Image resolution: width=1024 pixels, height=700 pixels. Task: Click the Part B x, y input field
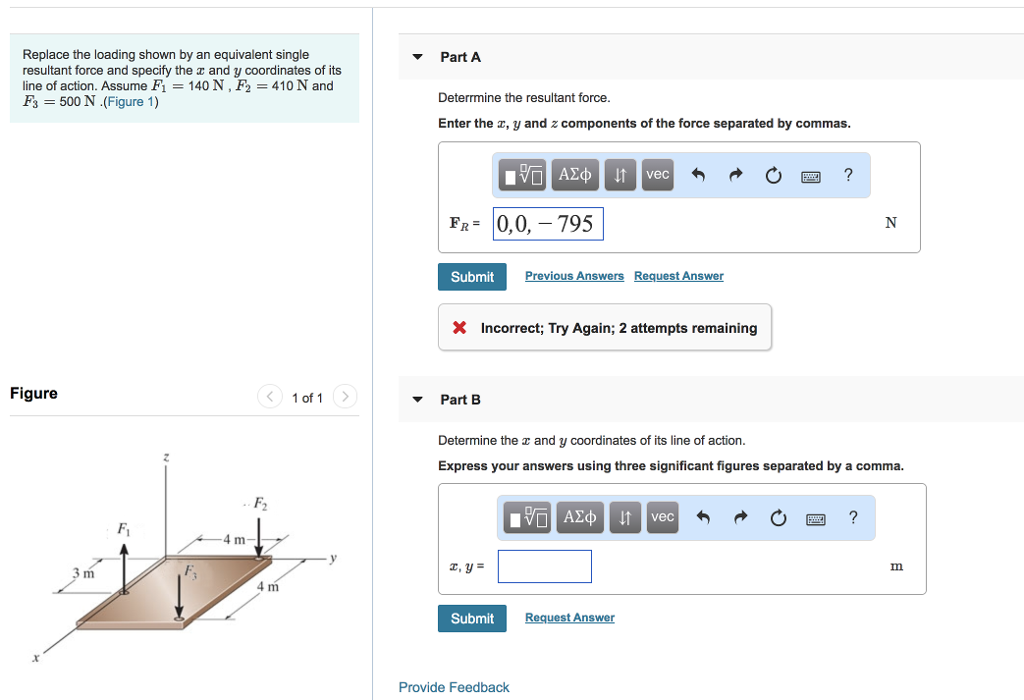[544, 567]
